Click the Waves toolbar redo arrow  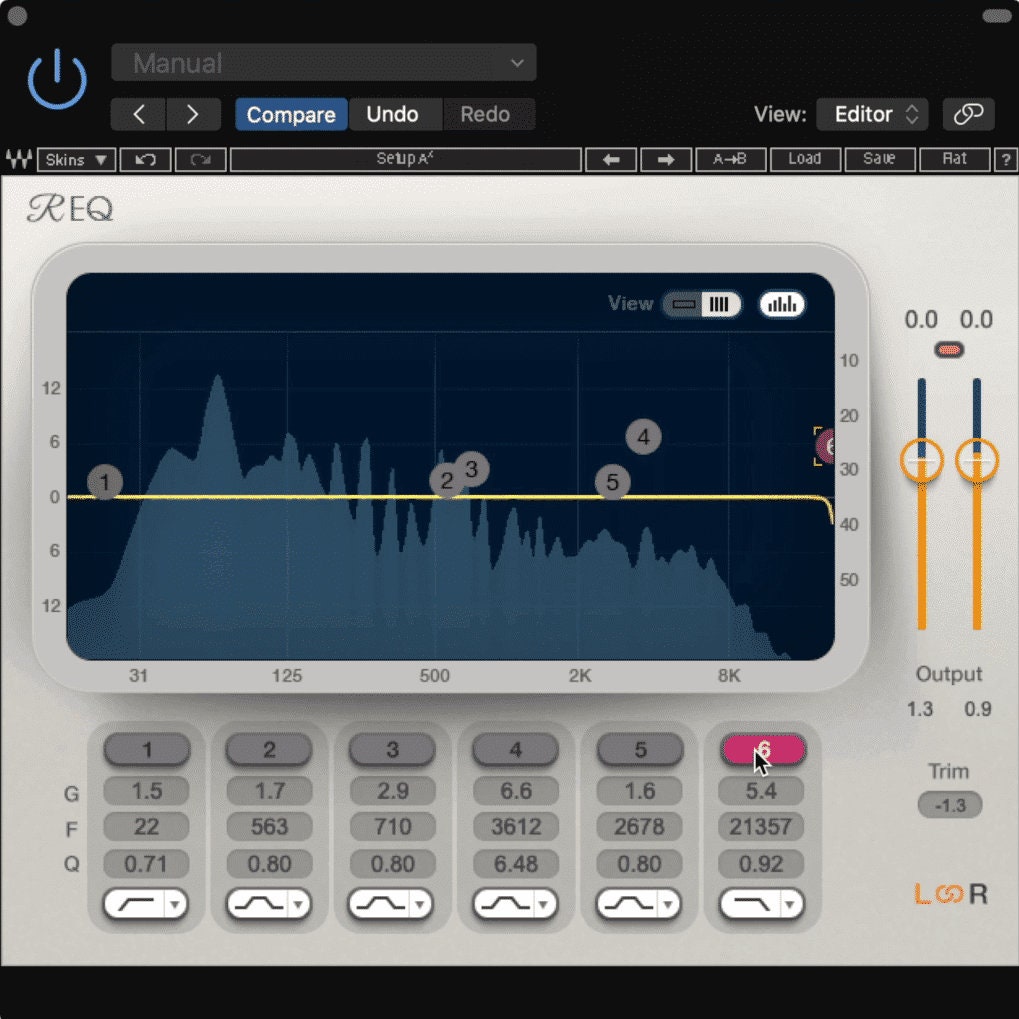pyautogui.click(x=201, y=159)
